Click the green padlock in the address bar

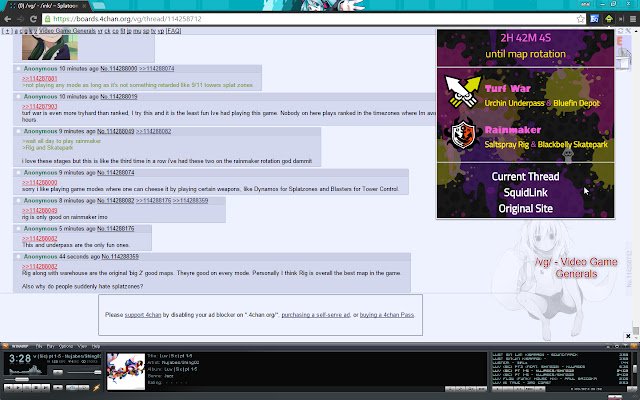click(x=47, y=19)
